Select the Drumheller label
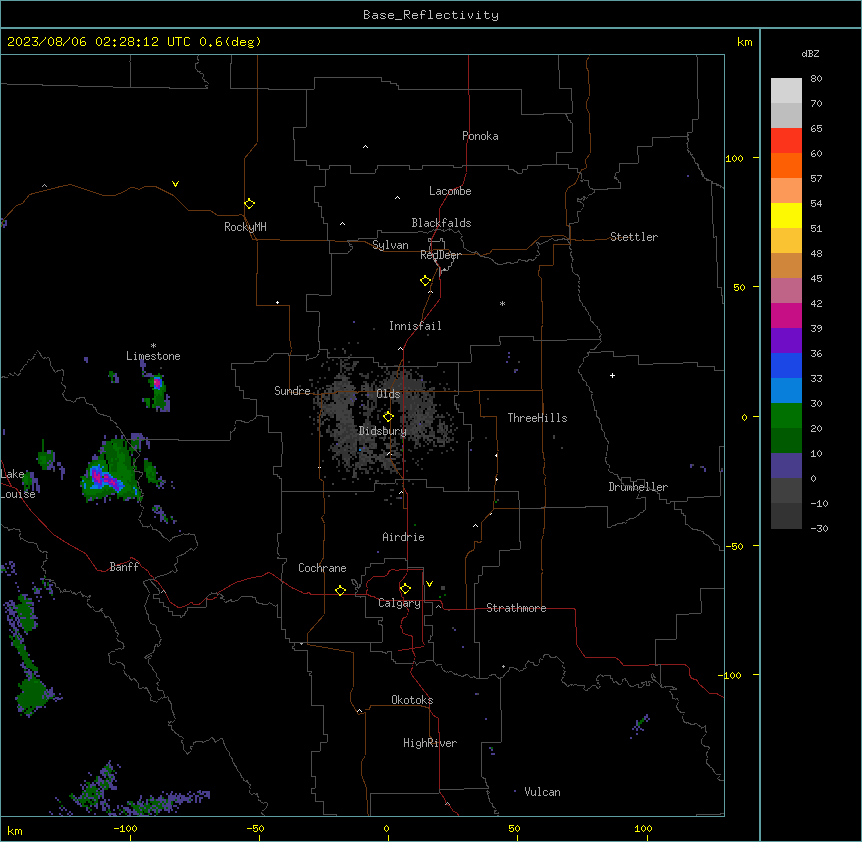 [638, 487]
